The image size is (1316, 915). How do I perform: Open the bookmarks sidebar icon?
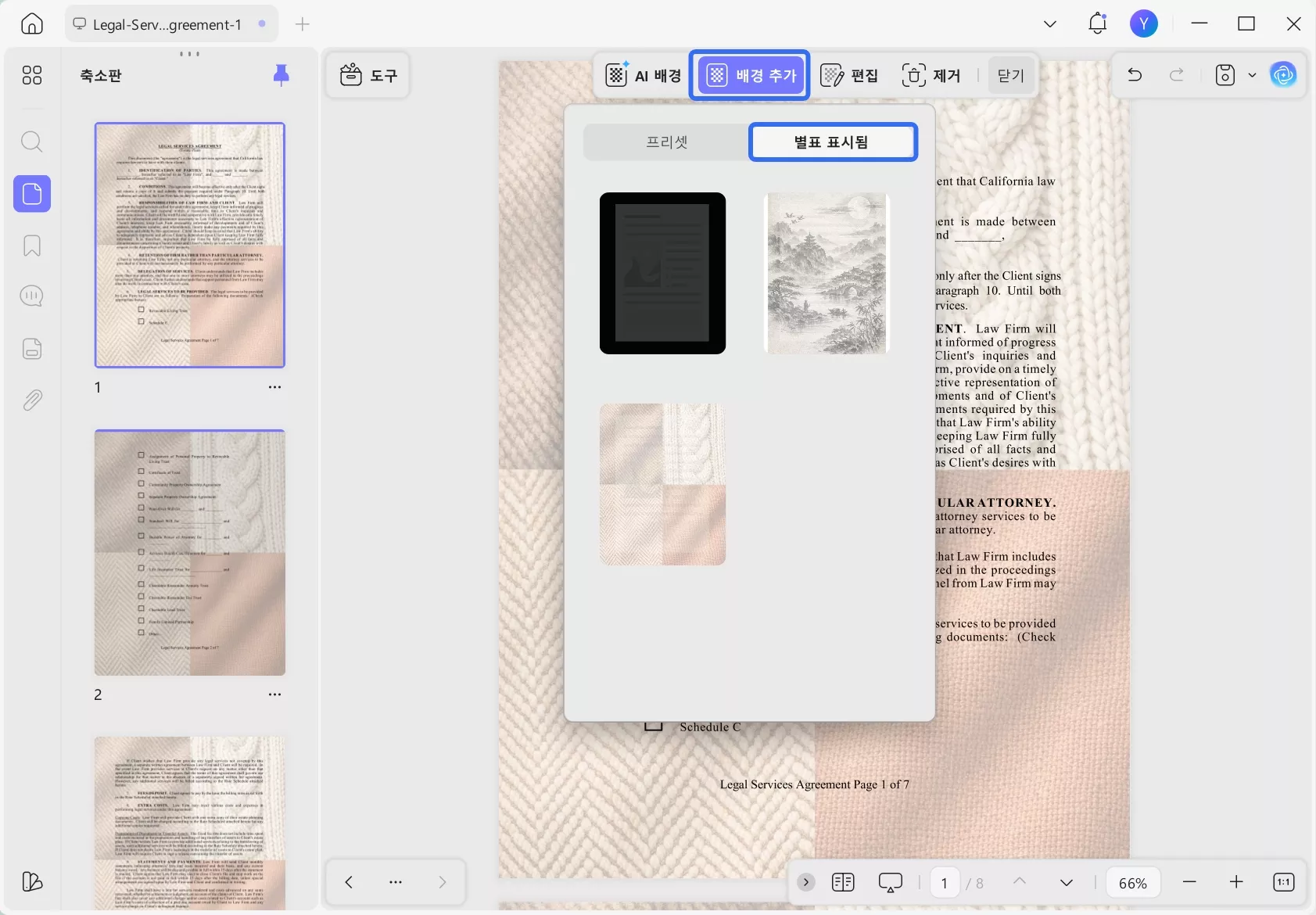tap(32, 246)
